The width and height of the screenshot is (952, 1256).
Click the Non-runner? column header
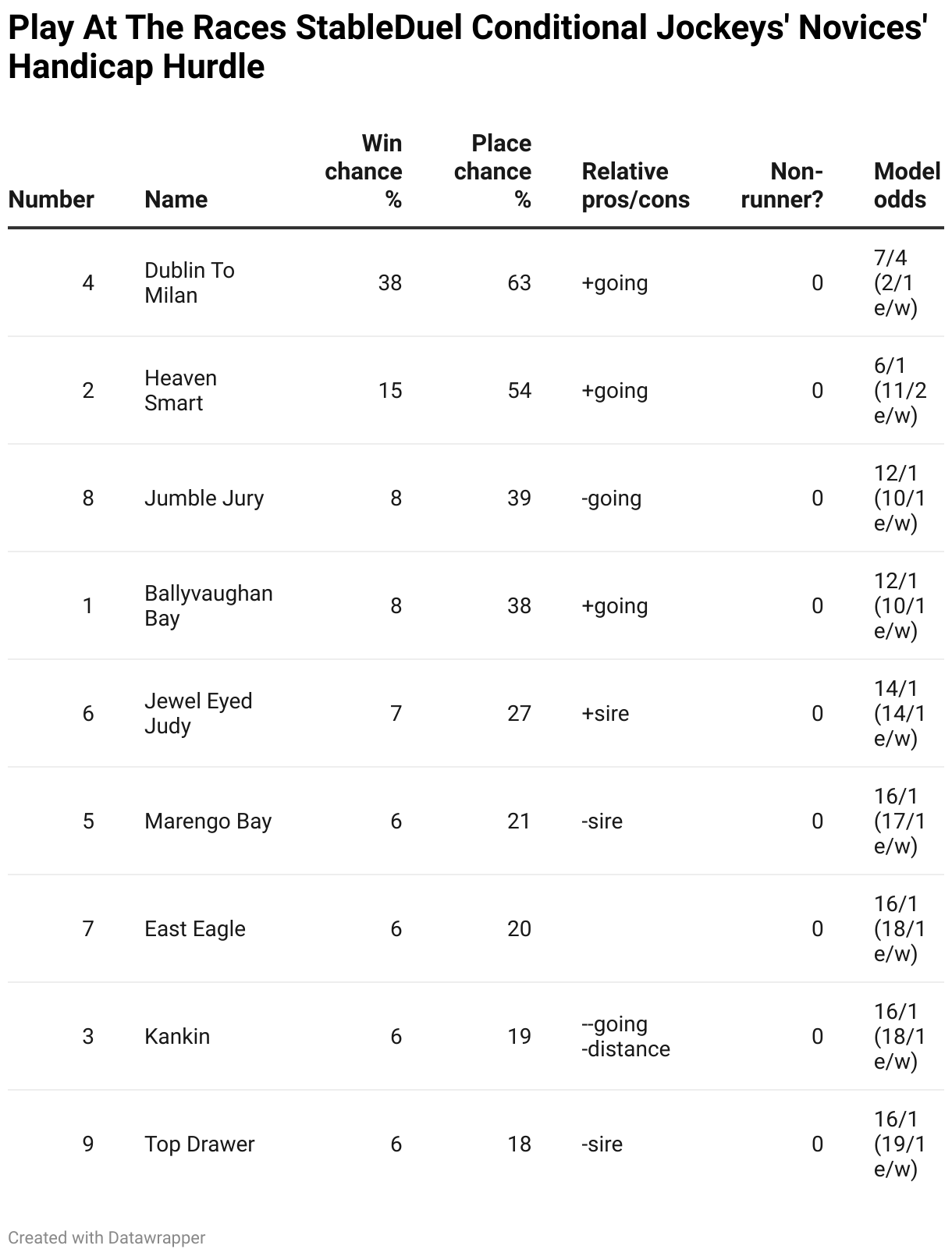pyautogui.click(x=782, y=185)
